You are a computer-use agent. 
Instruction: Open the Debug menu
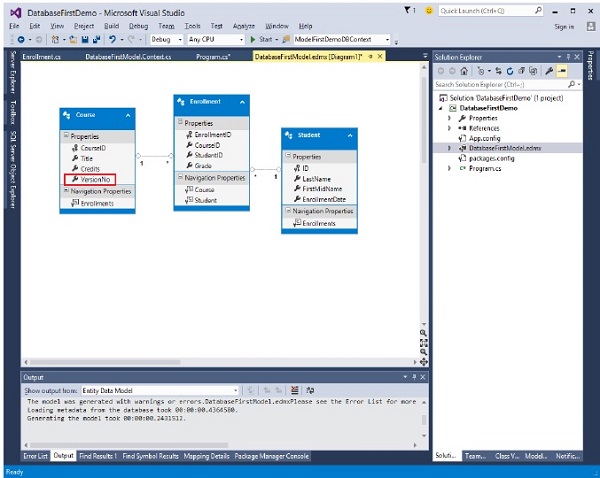138,26
